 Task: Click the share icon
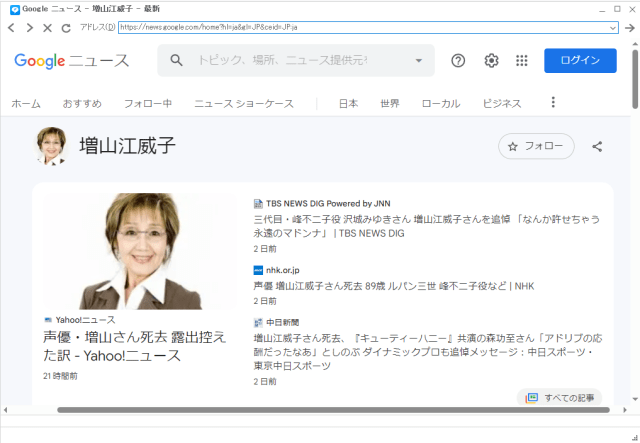597,146
